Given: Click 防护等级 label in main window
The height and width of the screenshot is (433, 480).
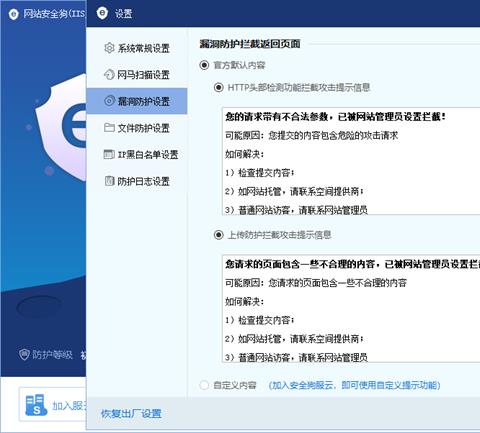Looking at the screenshot, I should (x=52, y=354).
